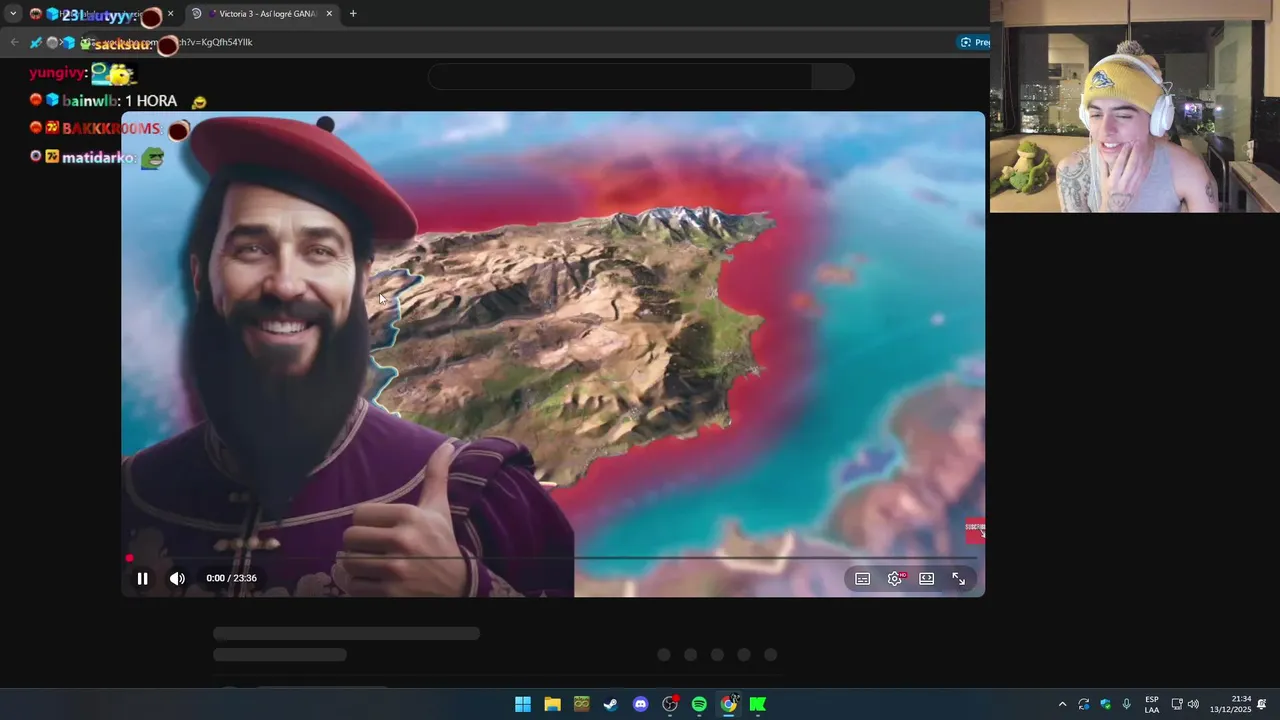Click the 0:00 / 23:36 time display
This screenshot has height=720, width=1280.
tap(232, 578)
